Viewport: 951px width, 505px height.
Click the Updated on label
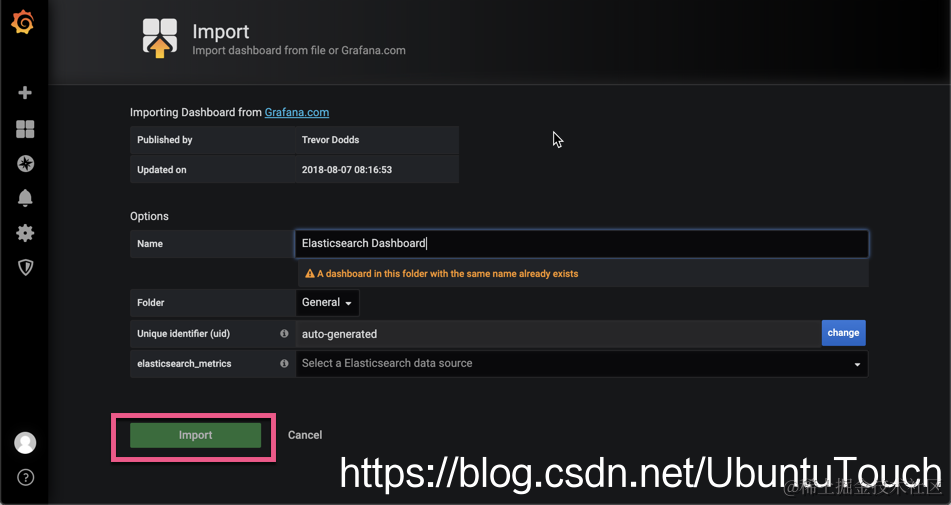tap(161, 170)
